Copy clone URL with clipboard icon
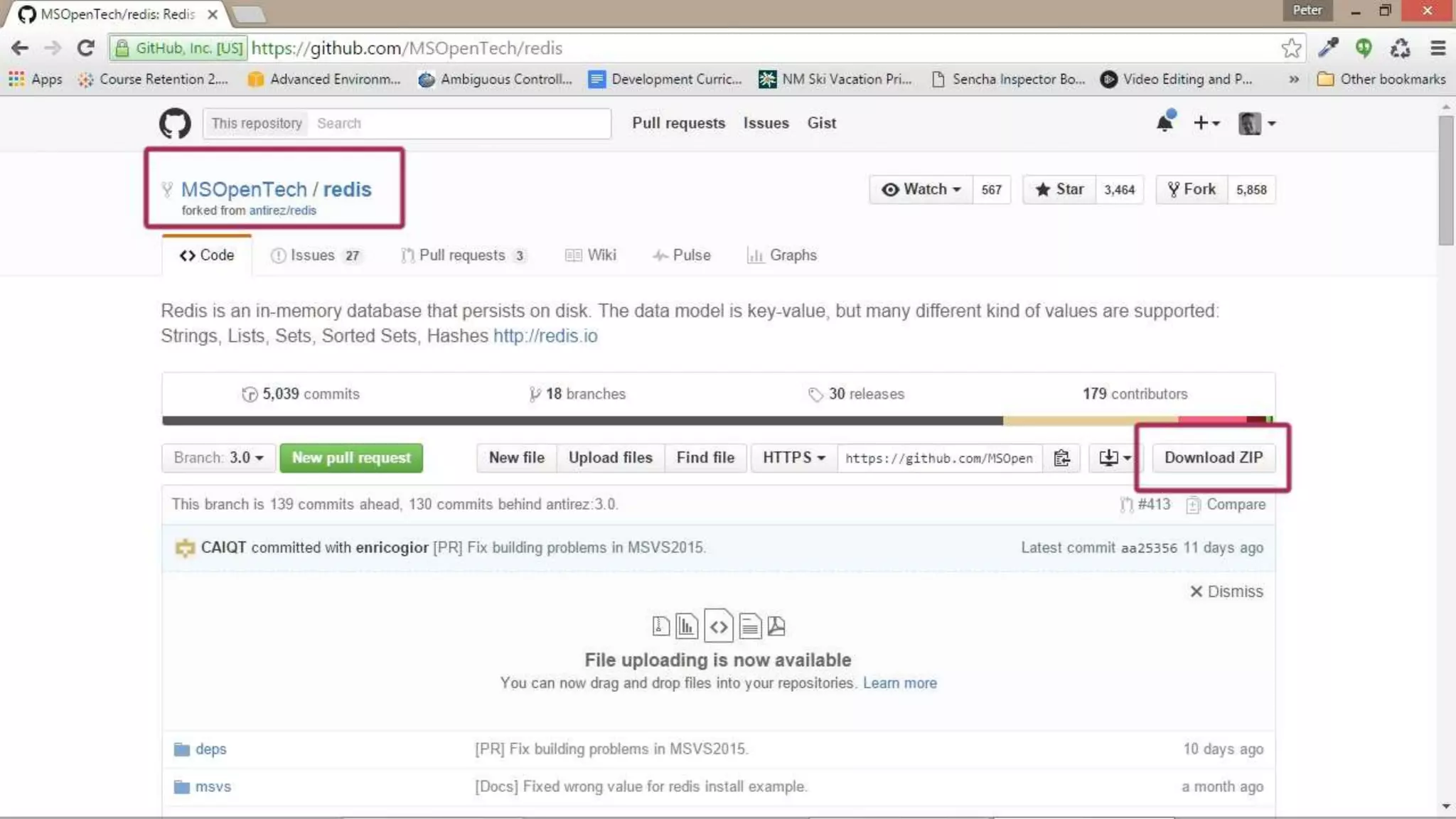 click(x=1061, y=458)
